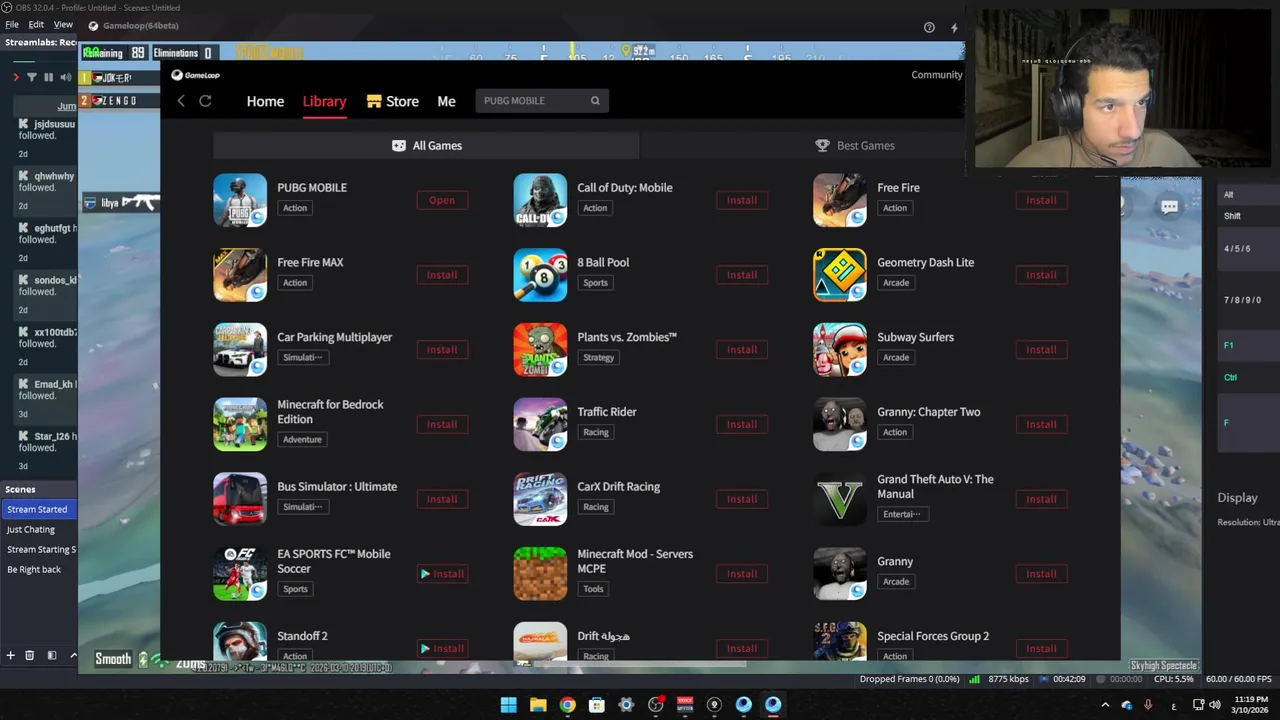The height and width of the screenshot is (720, 1280).
Task: Open the Store tab
Action: pos(393,101)
